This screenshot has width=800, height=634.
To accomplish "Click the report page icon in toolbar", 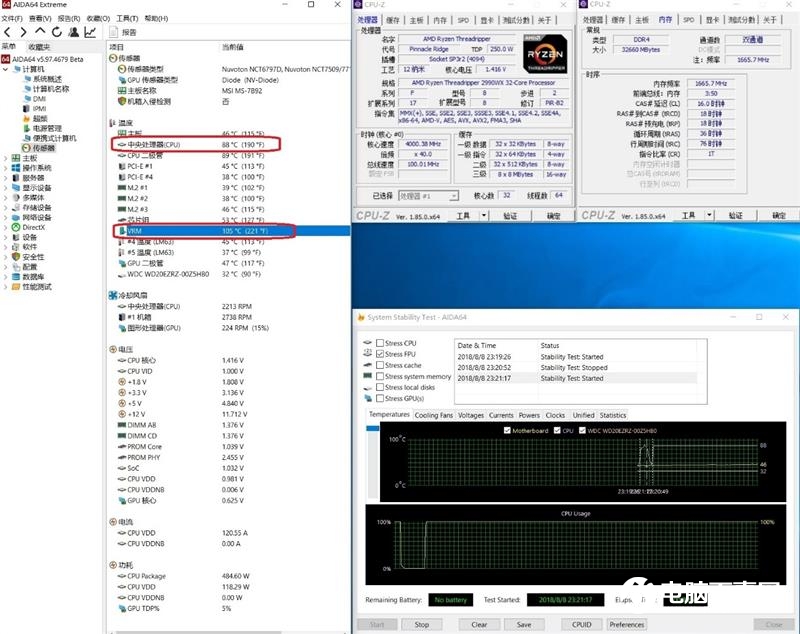I will [113, 32].
